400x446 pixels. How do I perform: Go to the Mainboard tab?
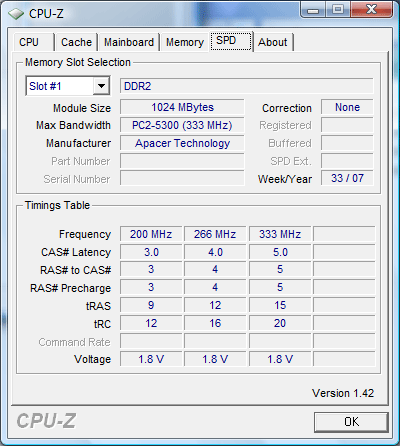129,42
